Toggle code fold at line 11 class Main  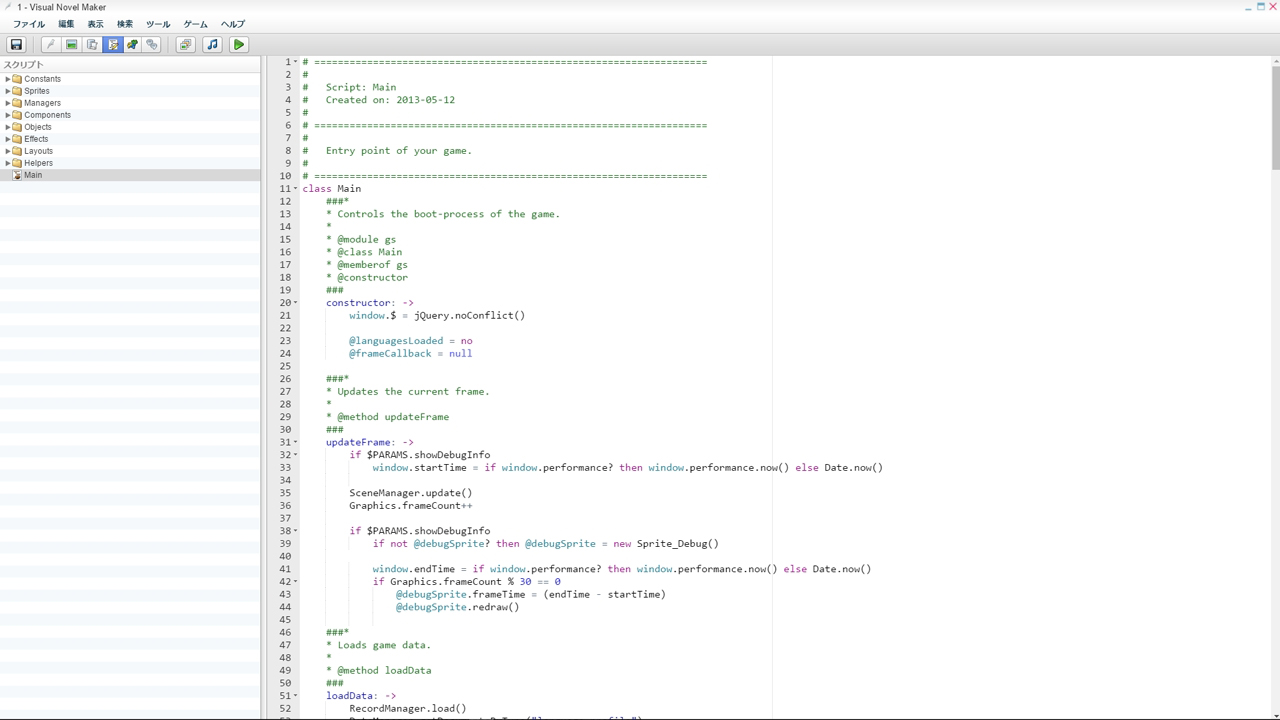(x=295, y=189)
